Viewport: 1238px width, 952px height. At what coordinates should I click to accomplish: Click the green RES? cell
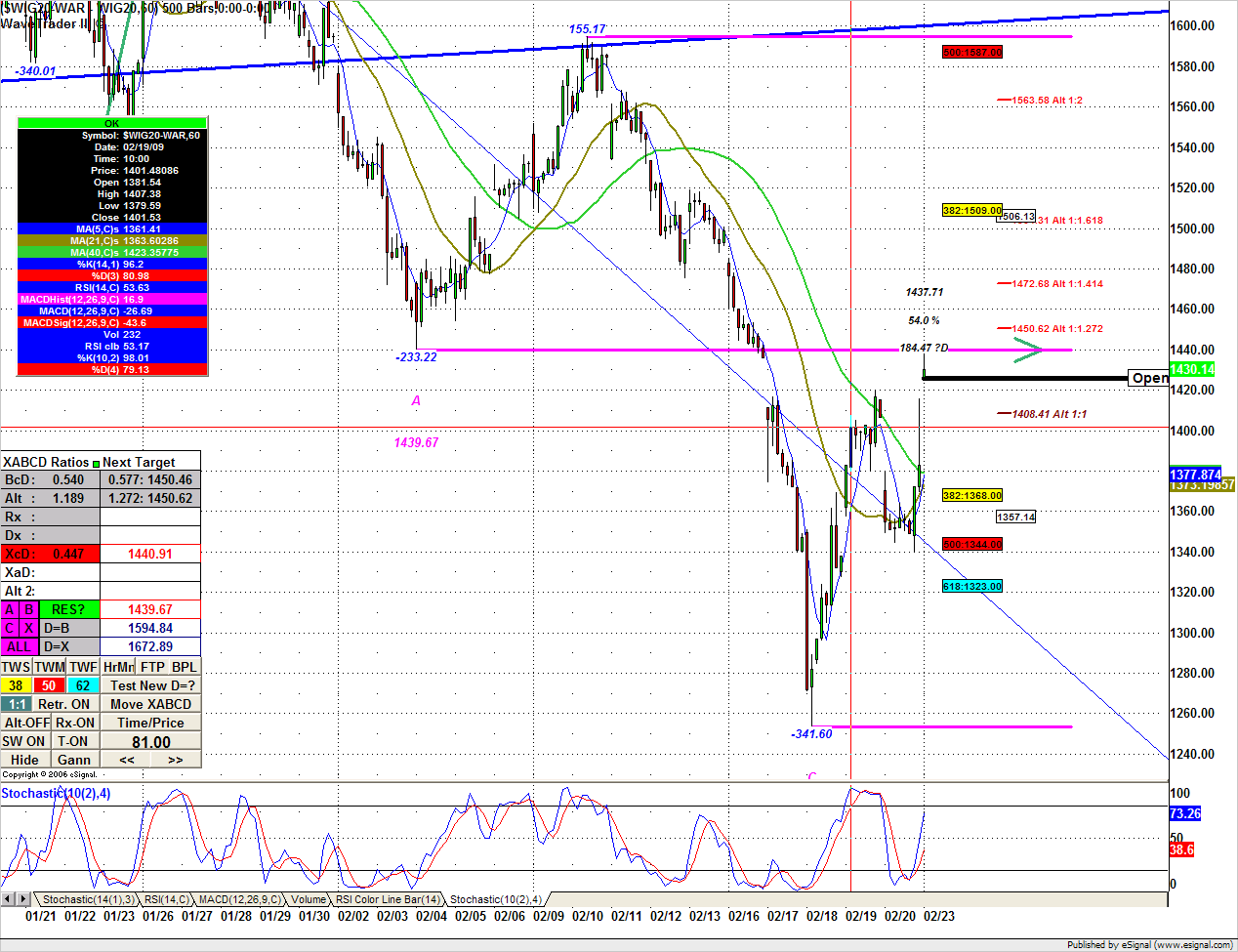(x=69, y=609)
